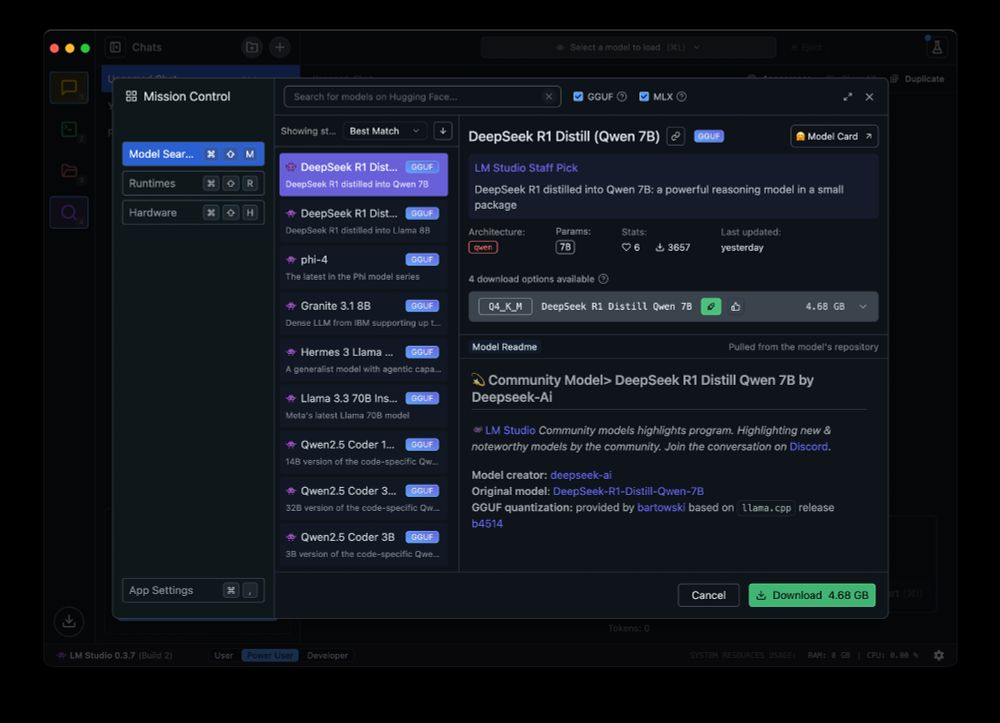The image size is (1000, 723).
Task: Select the 32B Qwen2.5 Coder result
Action: click(364, 499)
